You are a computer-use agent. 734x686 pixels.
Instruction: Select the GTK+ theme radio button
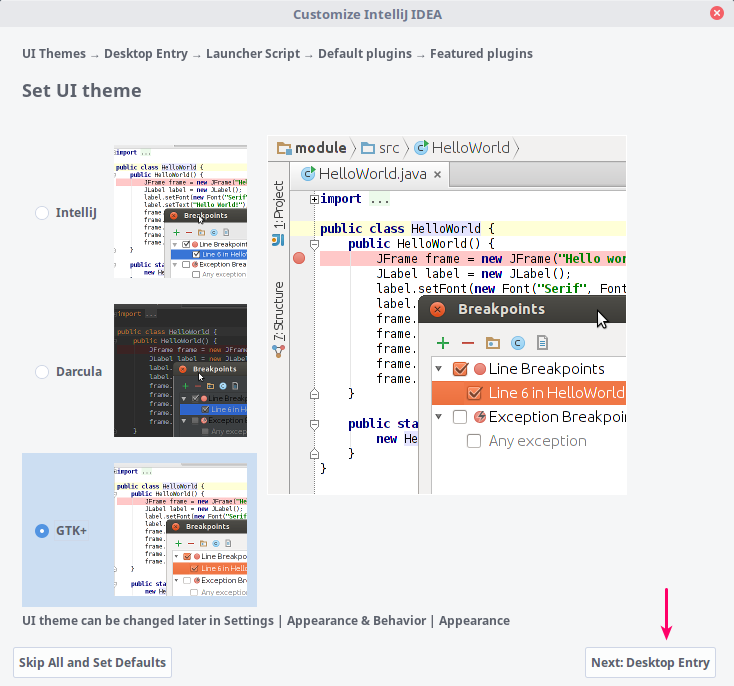click(42, 531)
